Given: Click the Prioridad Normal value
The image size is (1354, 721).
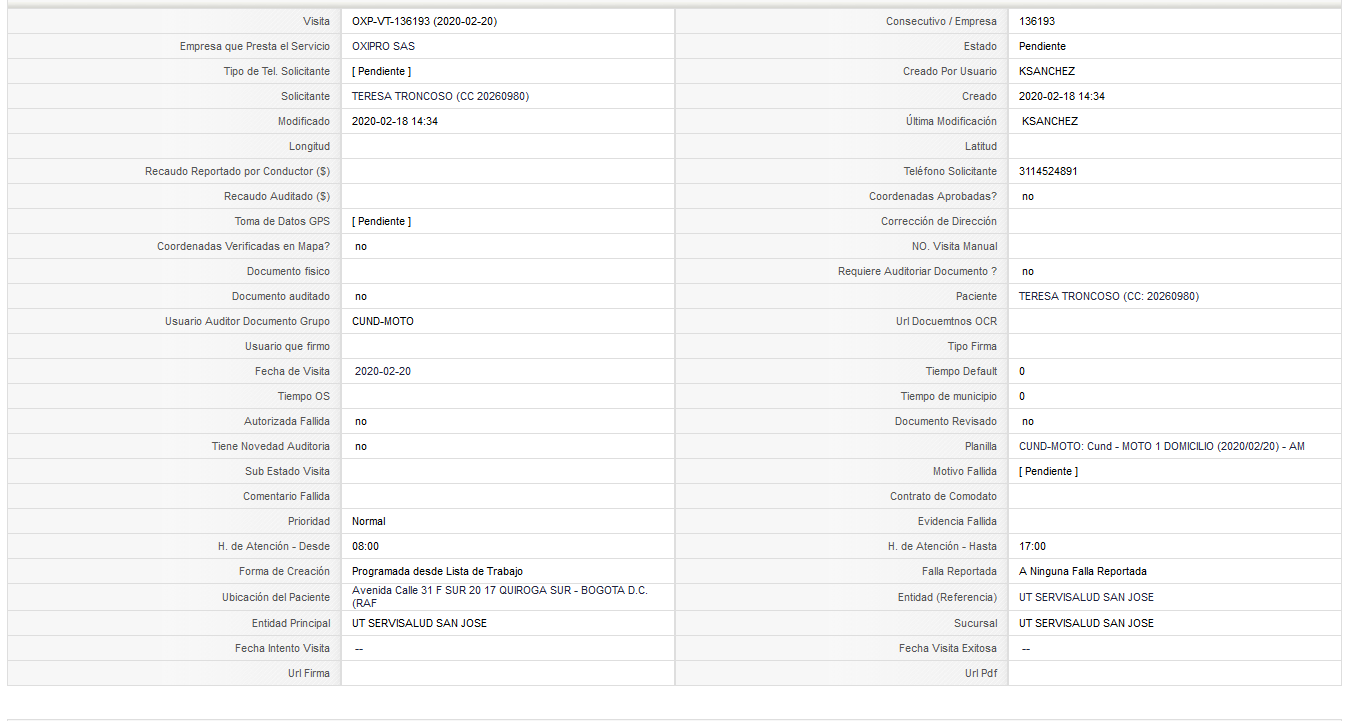Looking at the screenshot, I should click(368, 521).
